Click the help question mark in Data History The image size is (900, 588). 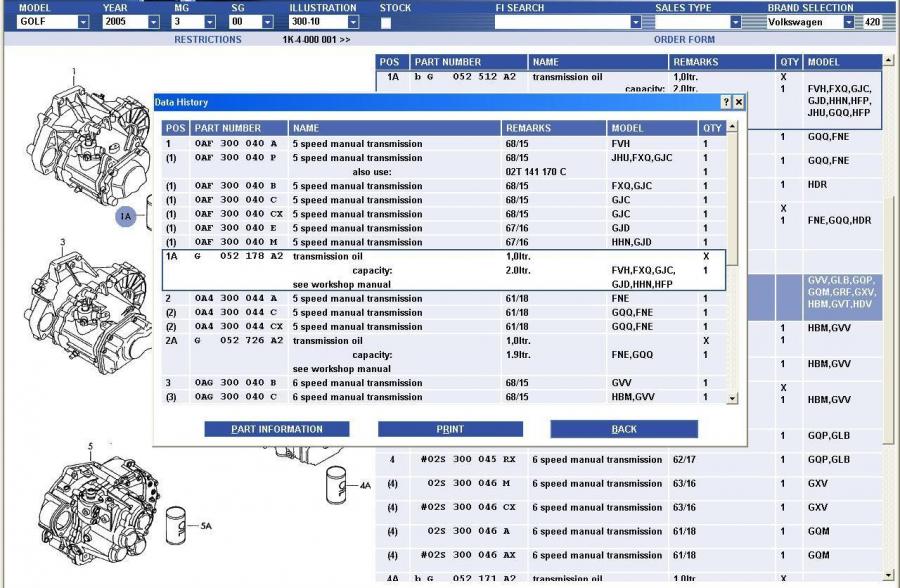coord(726,103)
